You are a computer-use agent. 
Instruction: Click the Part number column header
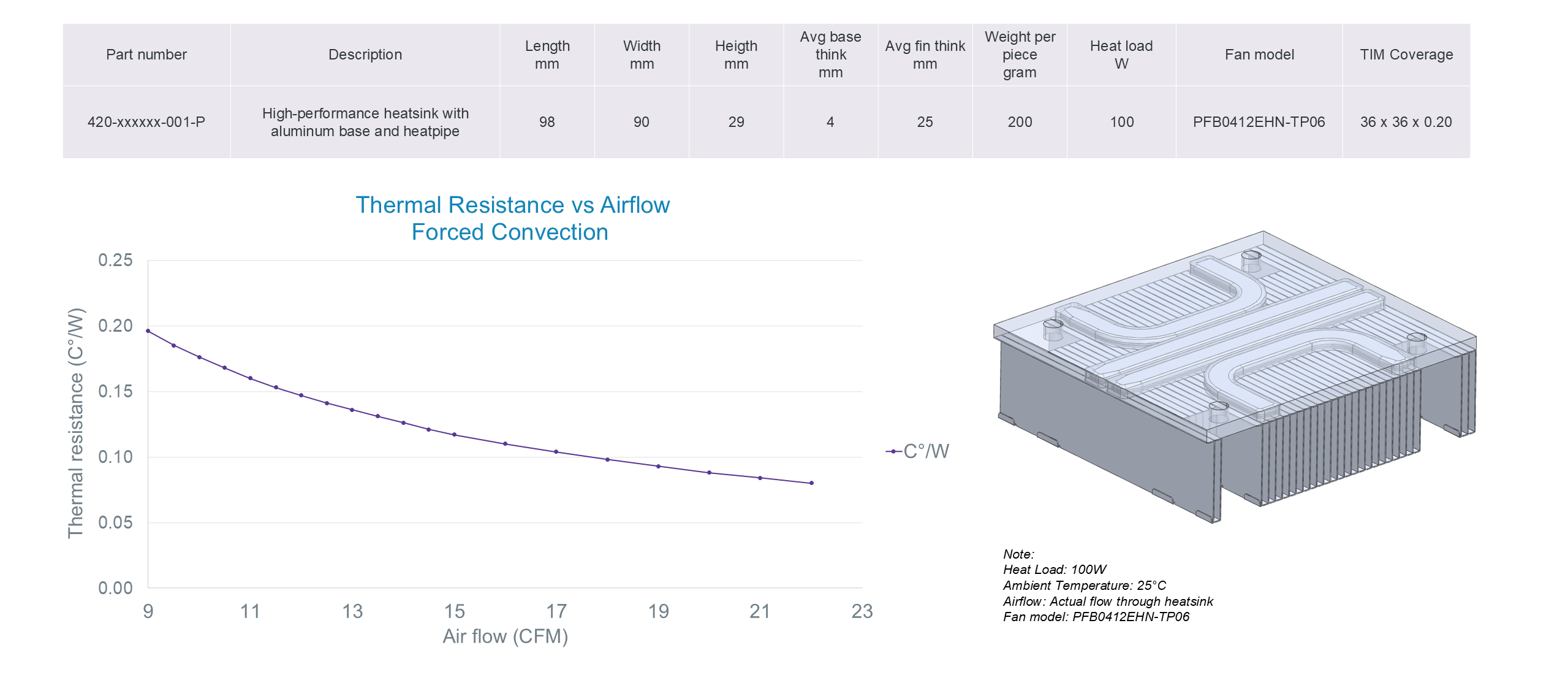(146, 55)
